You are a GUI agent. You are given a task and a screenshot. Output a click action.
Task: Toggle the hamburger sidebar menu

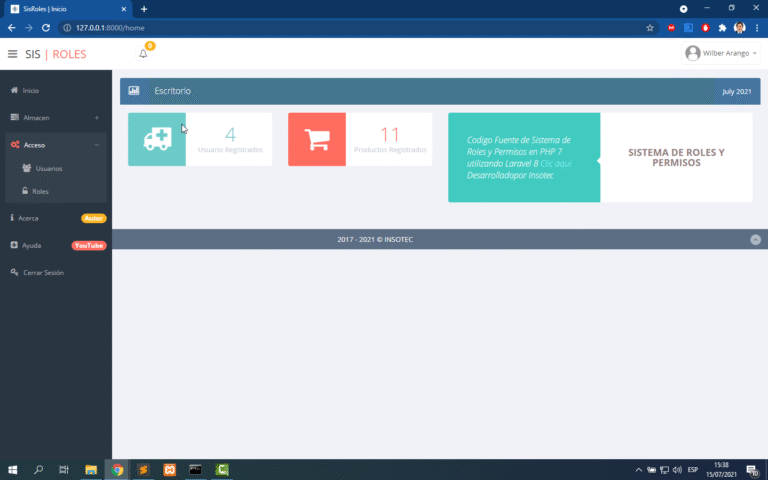(x=12, y=54)
